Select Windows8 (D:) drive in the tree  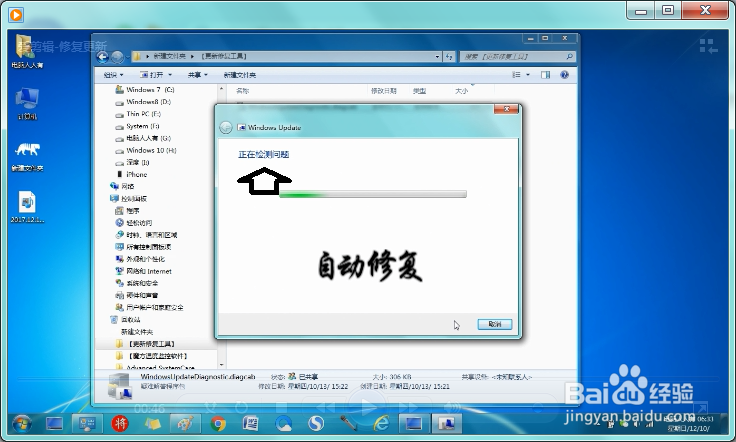[143, 101]
